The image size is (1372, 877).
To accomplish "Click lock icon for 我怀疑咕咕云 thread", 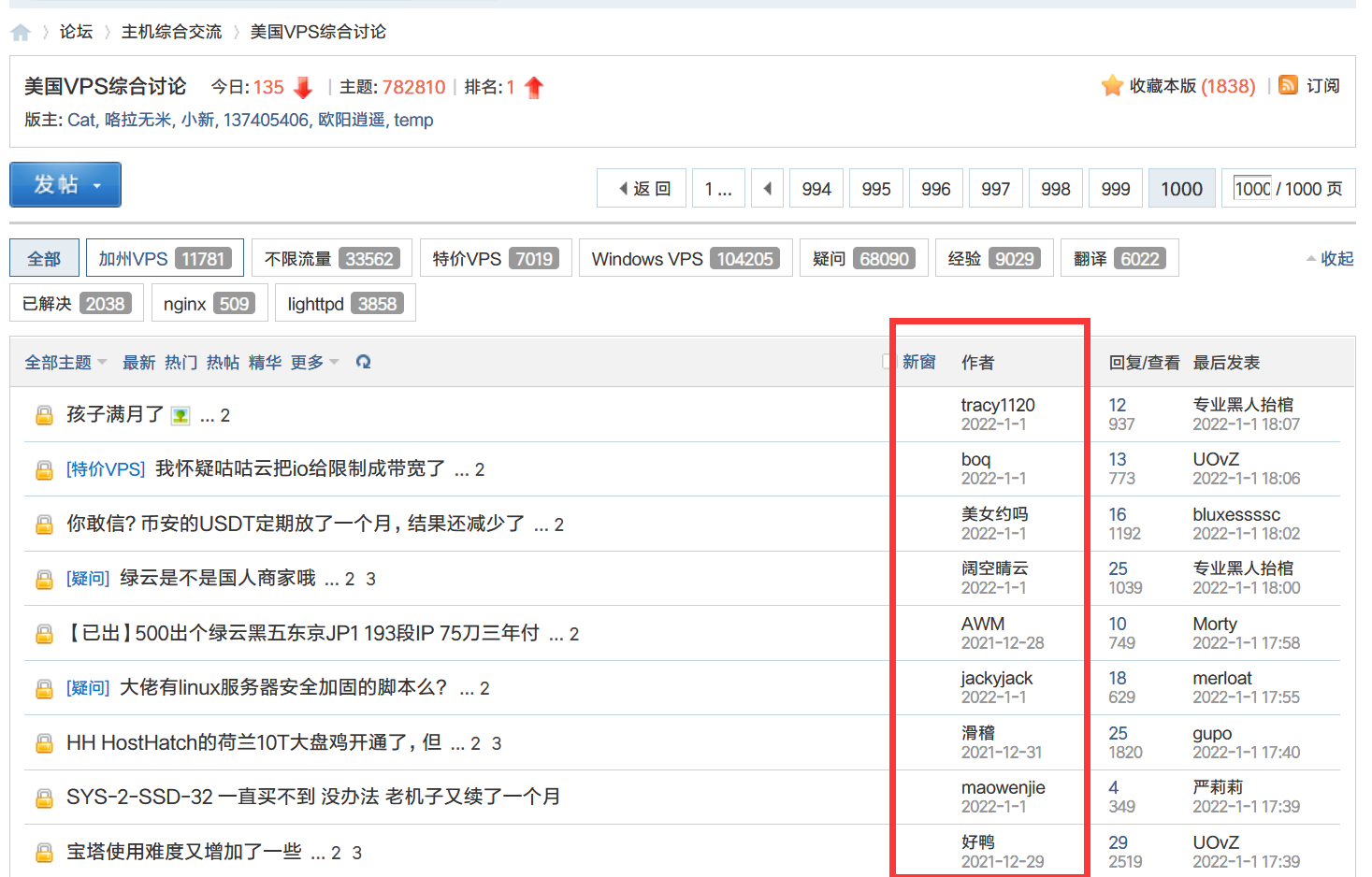I will [44, 469].
